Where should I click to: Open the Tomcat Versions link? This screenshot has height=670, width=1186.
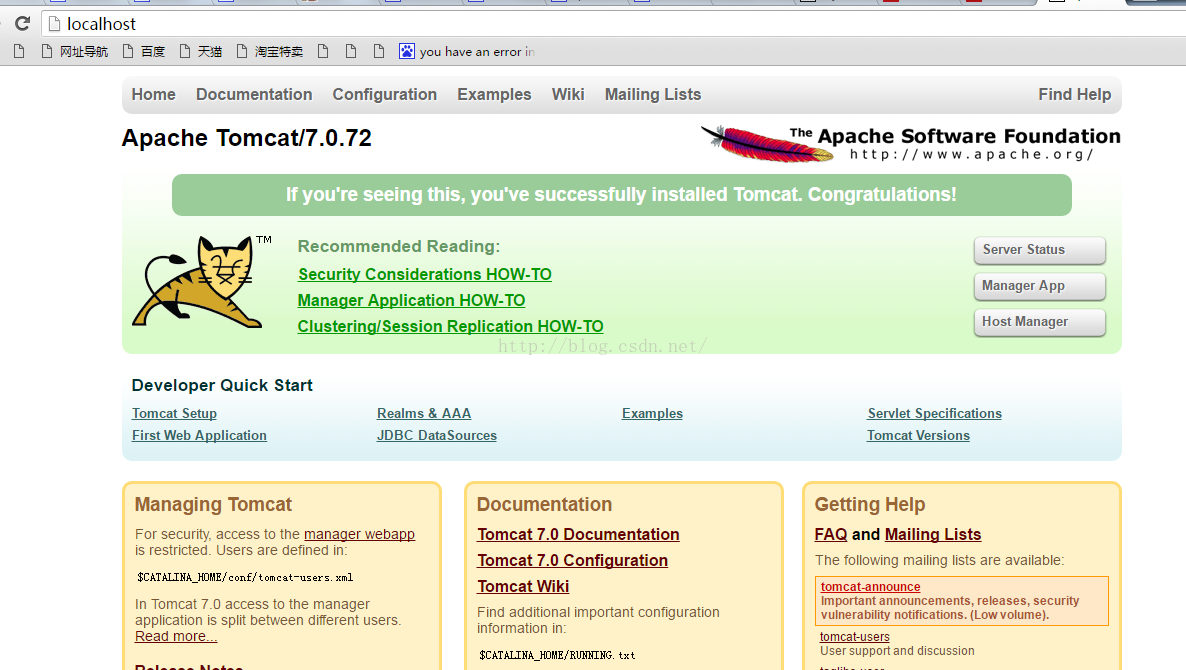(x=918, y=436)
